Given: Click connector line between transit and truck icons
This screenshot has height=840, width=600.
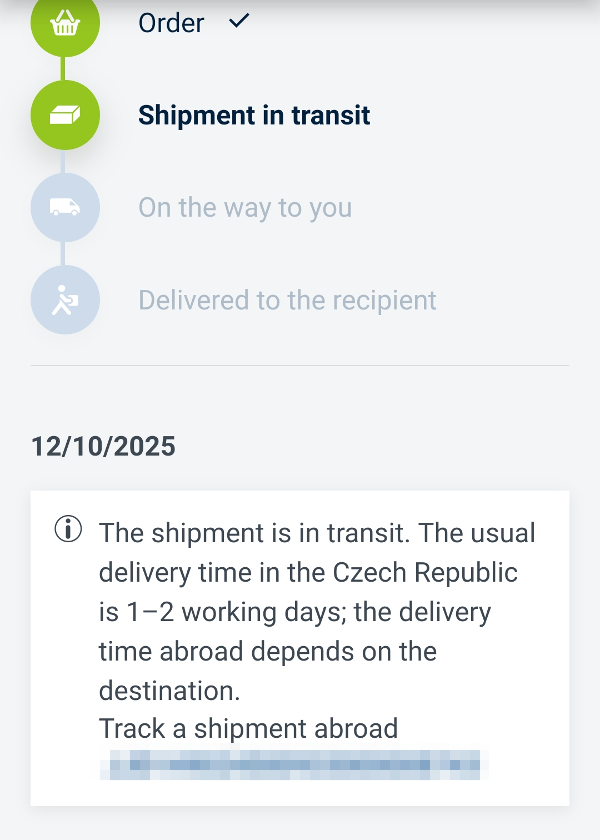Looking at the screenshot, I should (65, 161).
